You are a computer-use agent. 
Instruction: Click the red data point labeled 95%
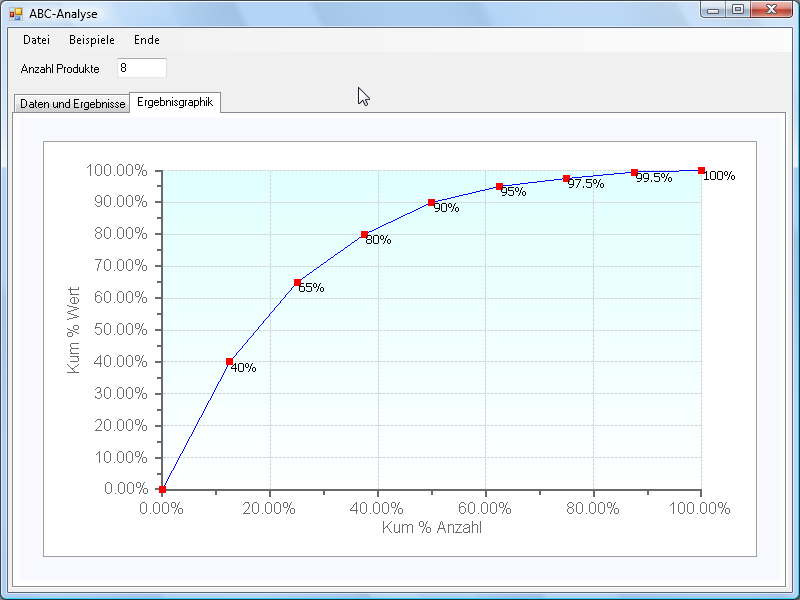(x=499, y=187)
